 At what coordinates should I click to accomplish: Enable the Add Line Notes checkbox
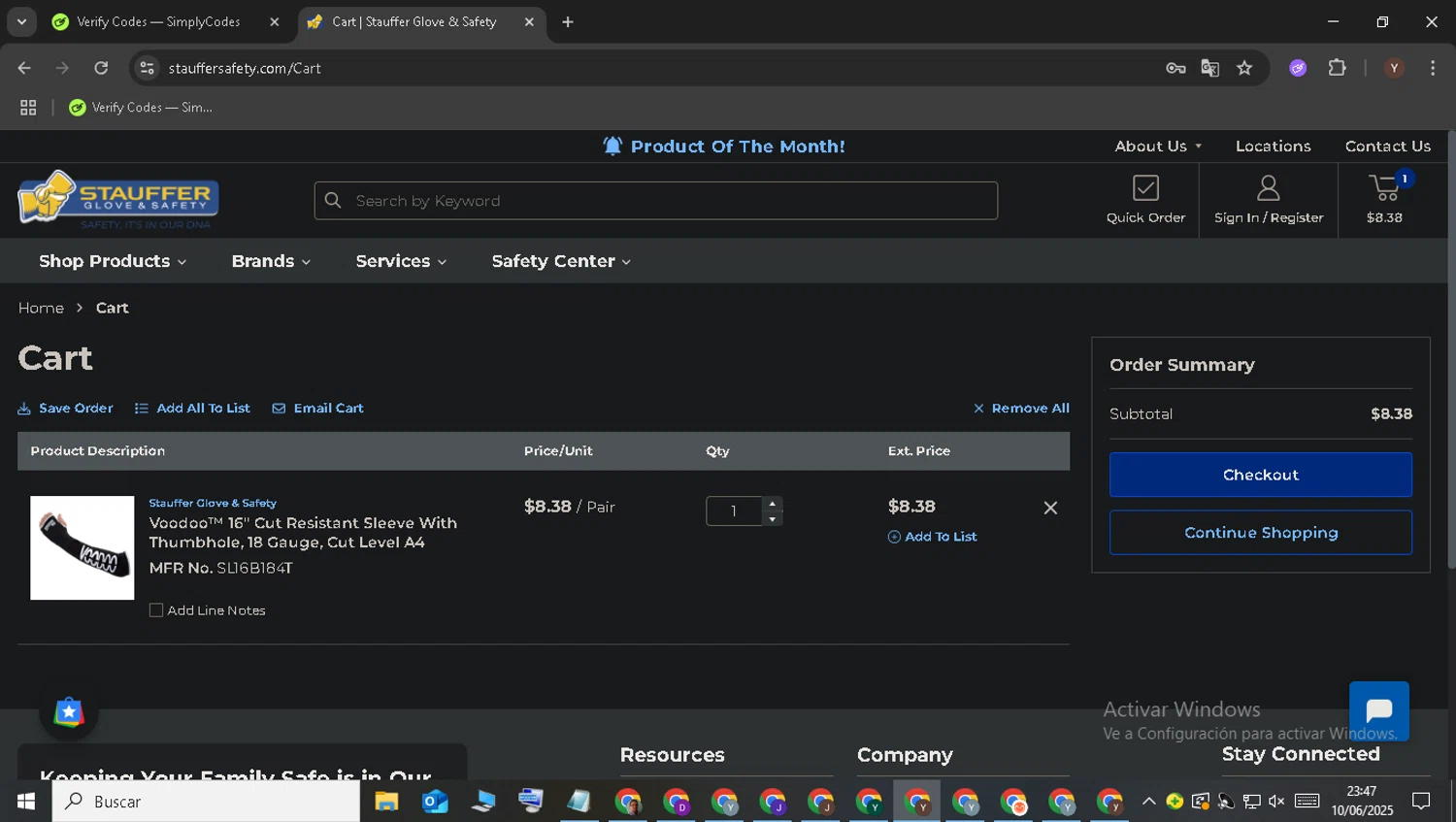point(156,610)
